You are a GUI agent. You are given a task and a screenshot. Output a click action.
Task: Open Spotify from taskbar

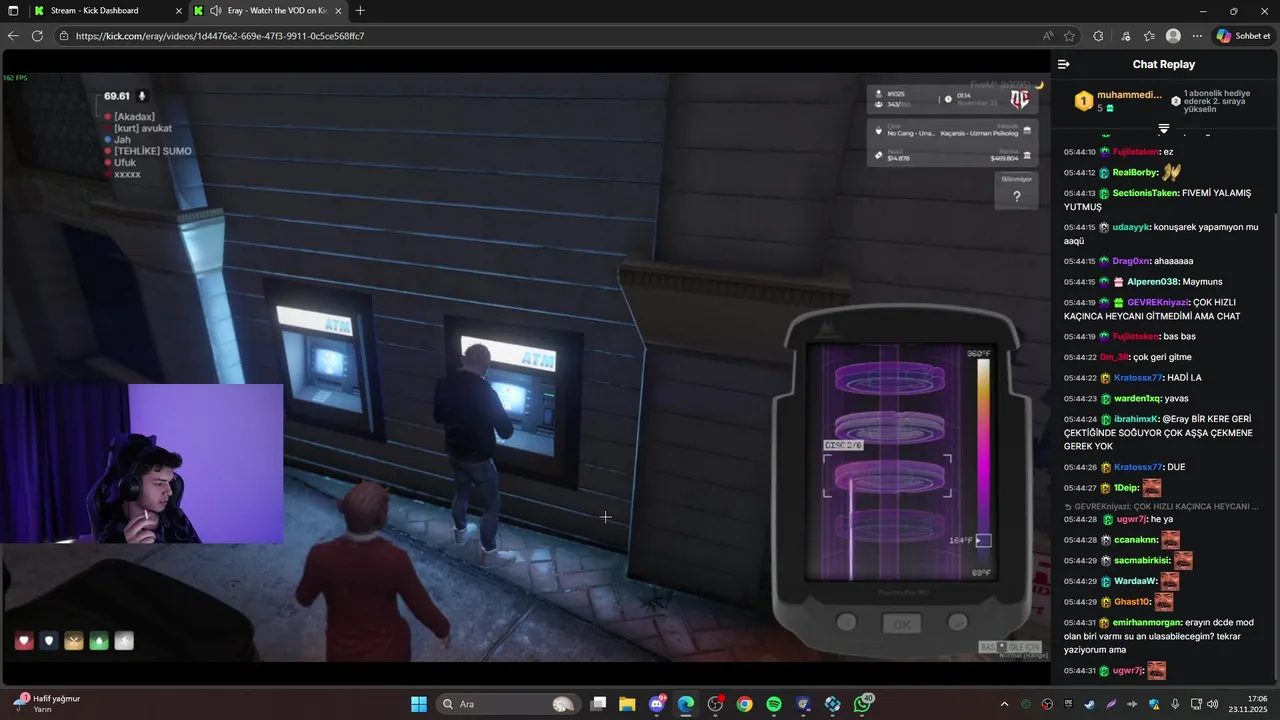[x=774, y=704]
